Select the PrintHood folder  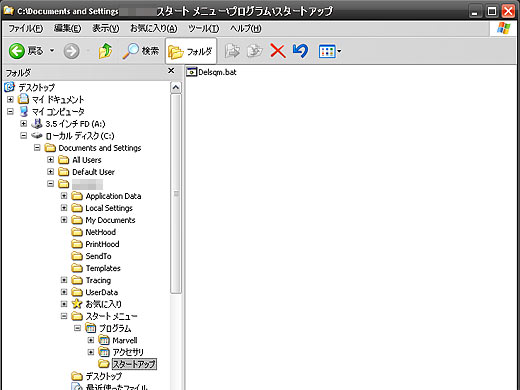[x=102, y=244]
